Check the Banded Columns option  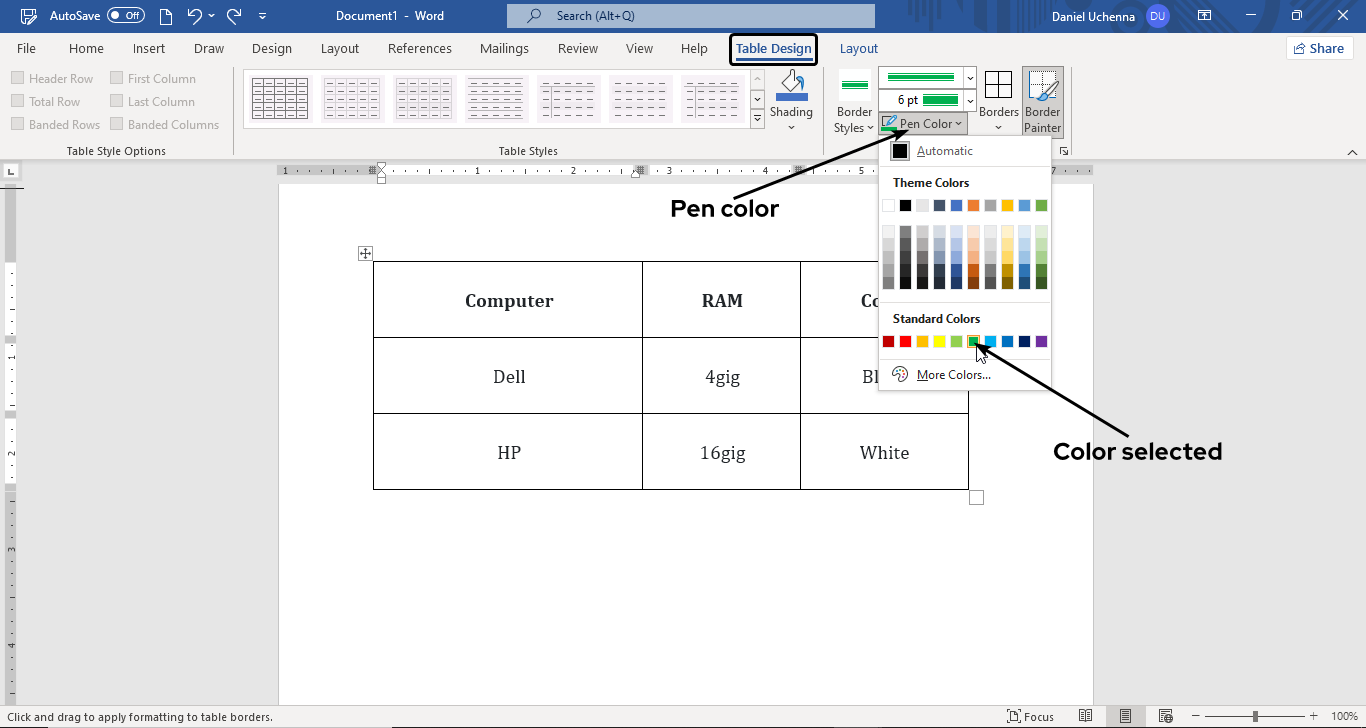117,125
